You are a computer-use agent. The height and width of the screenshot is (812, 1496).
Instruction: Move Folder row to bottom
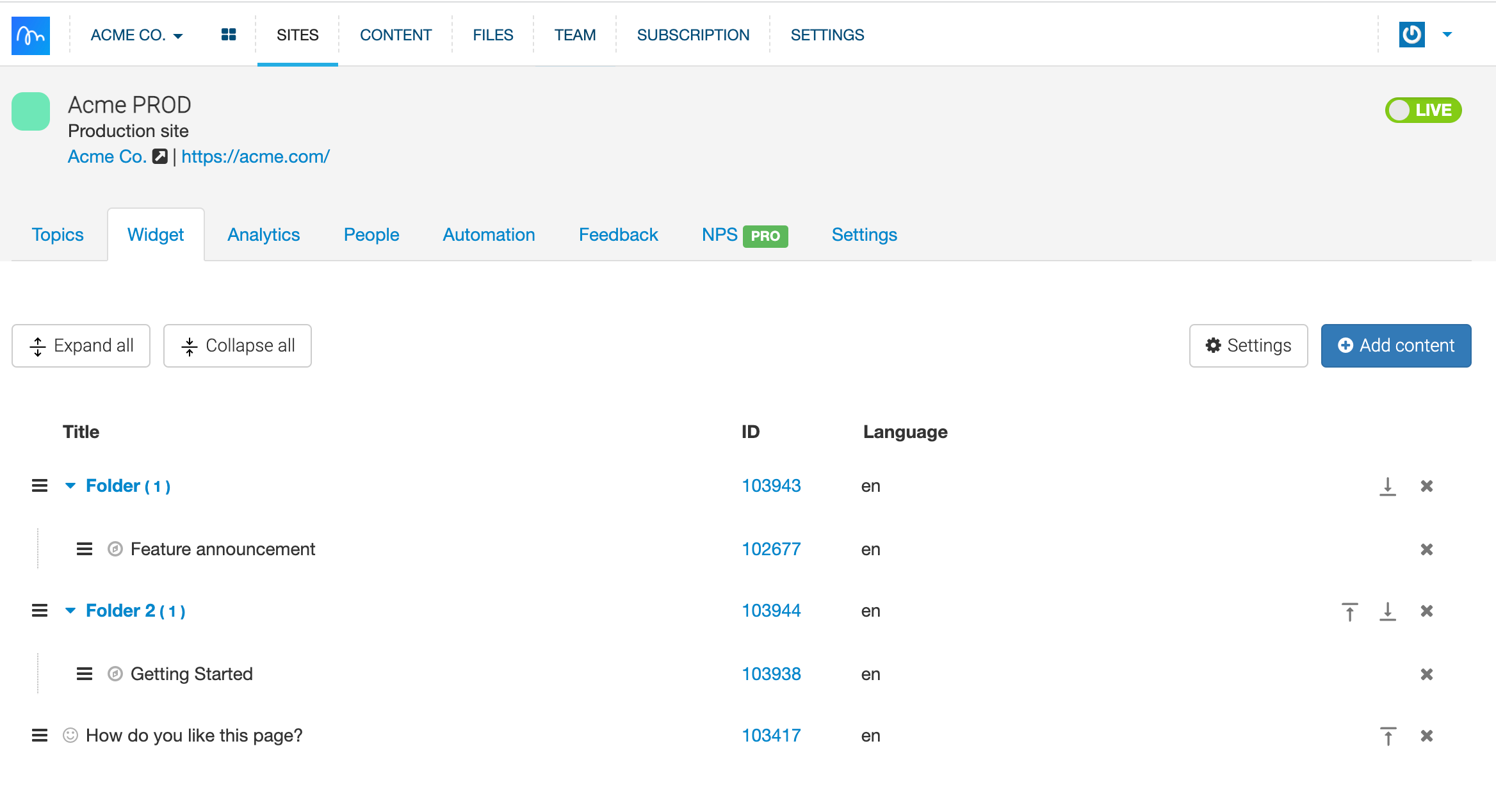[x=1387, y=486]
